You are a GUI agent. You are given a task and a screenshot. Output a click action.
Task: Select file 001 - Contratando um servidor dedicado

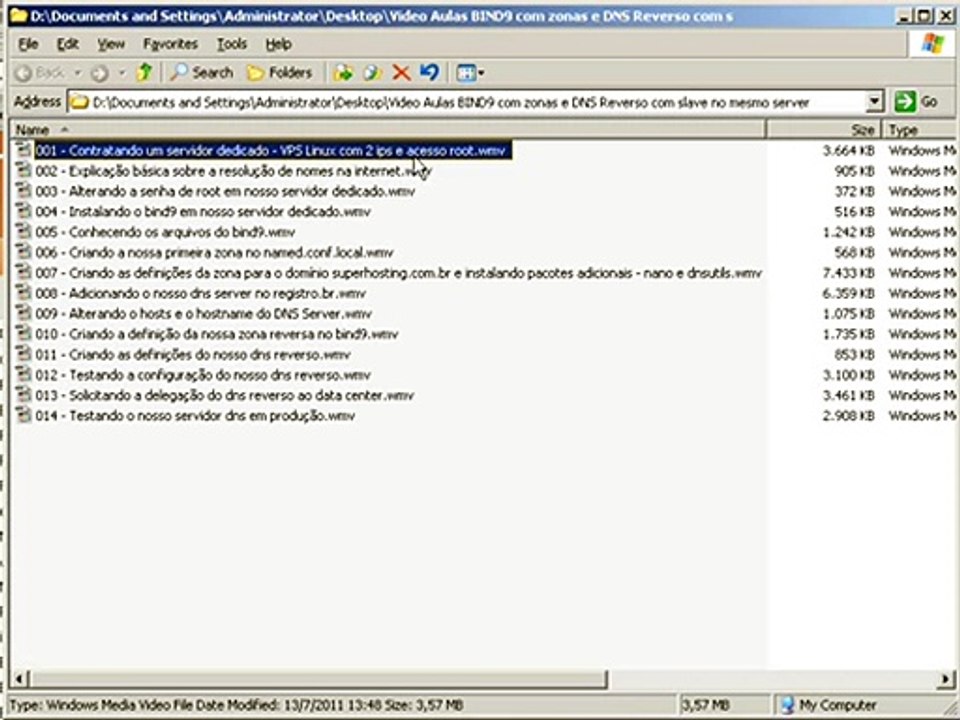pos(272,151)
